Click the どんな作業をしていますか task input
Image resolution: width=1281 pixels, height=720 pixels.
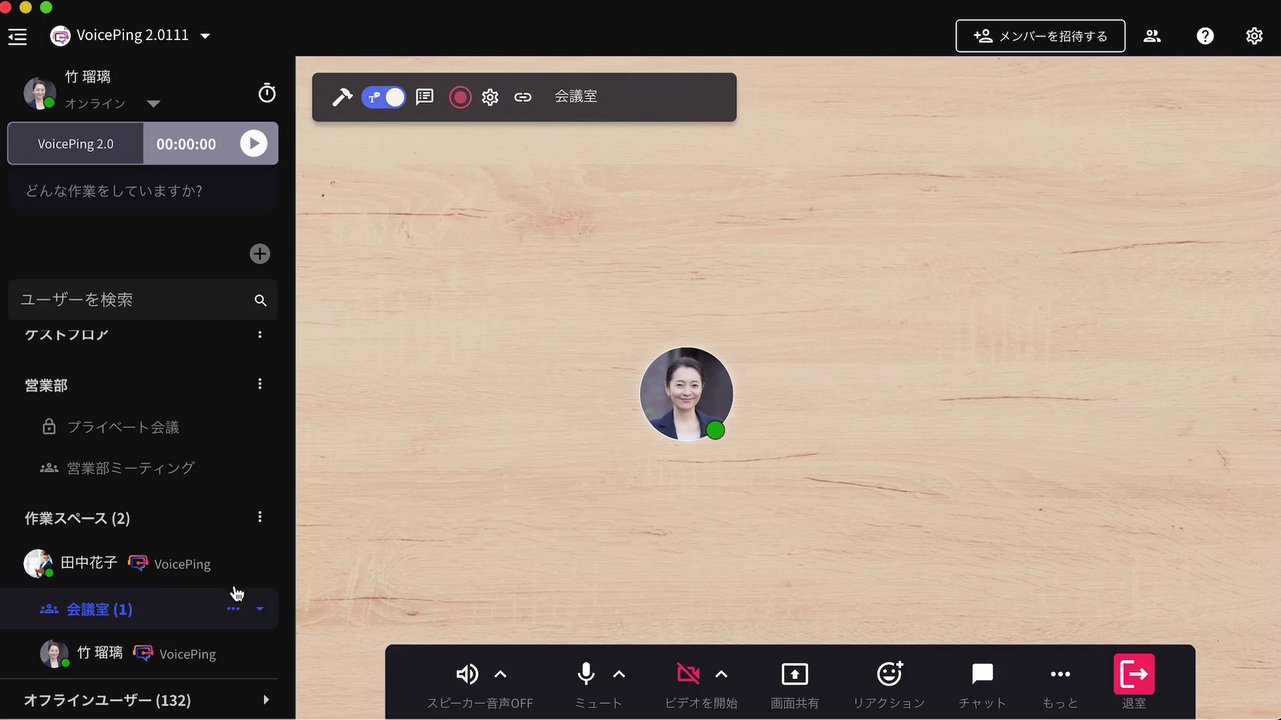tap(143, 190)
